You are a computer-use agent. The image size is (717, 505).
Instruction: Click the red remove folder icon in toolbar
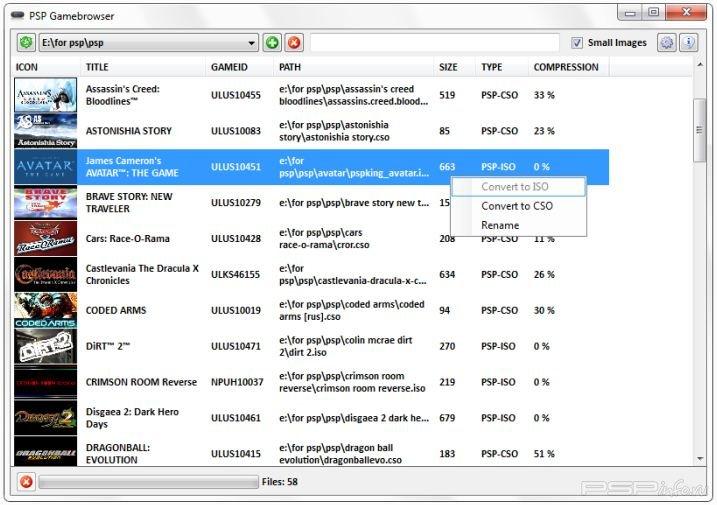(x=294, y=43)
